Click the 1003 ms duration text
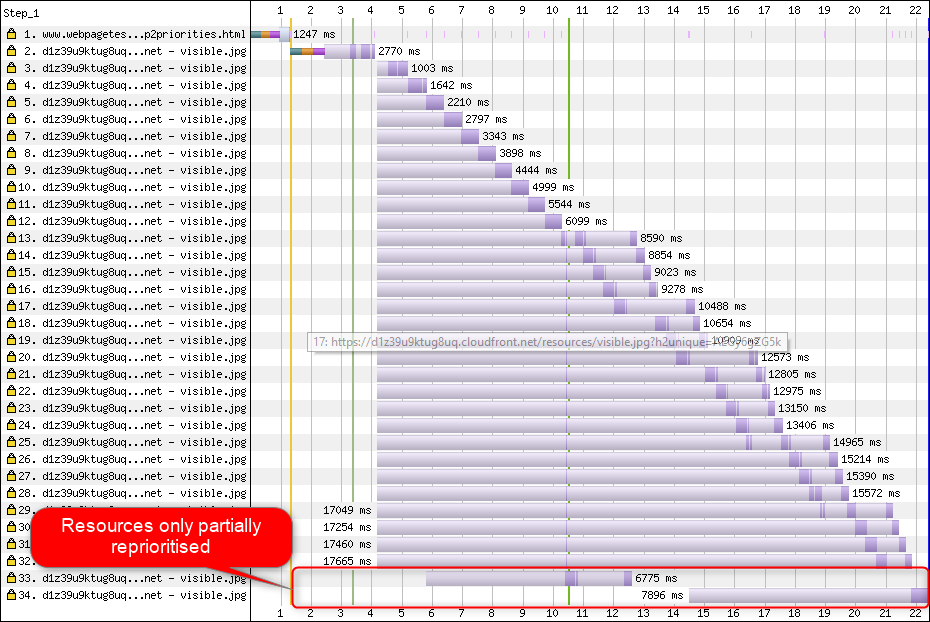 point(432,68)
